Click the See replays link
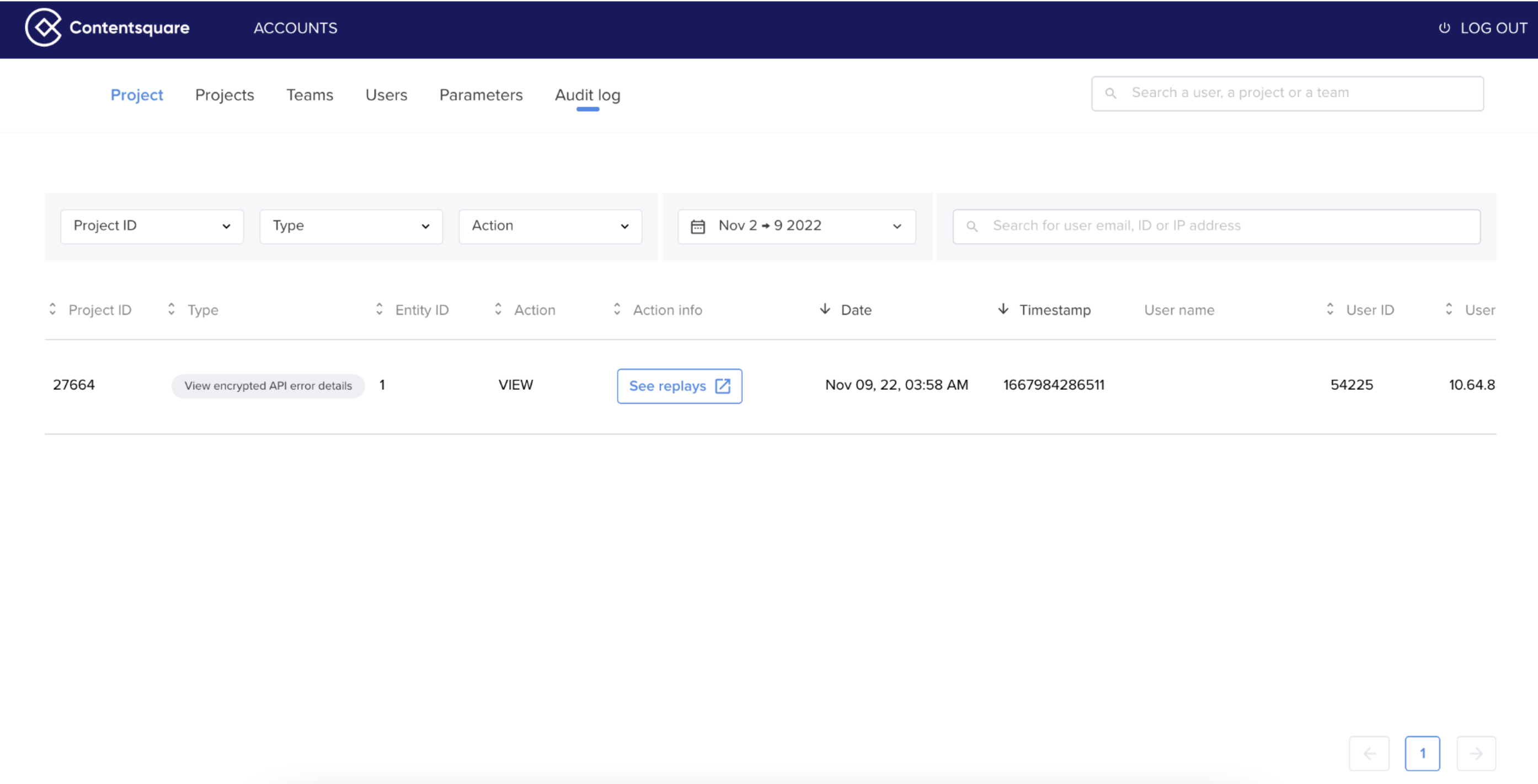 [x=667, y=386]
